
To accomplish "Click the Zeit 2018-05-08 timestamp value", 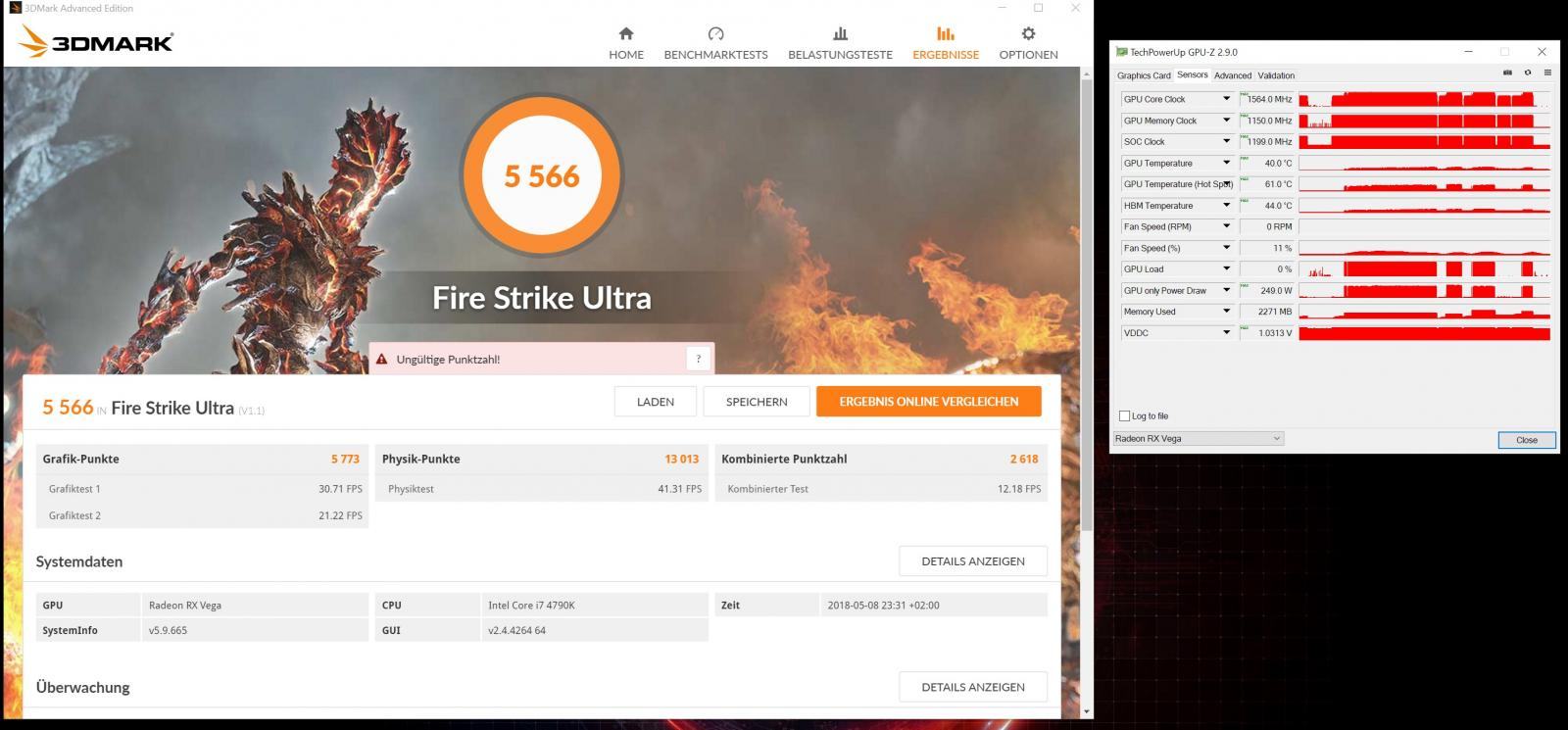I will tap(883, 606).
